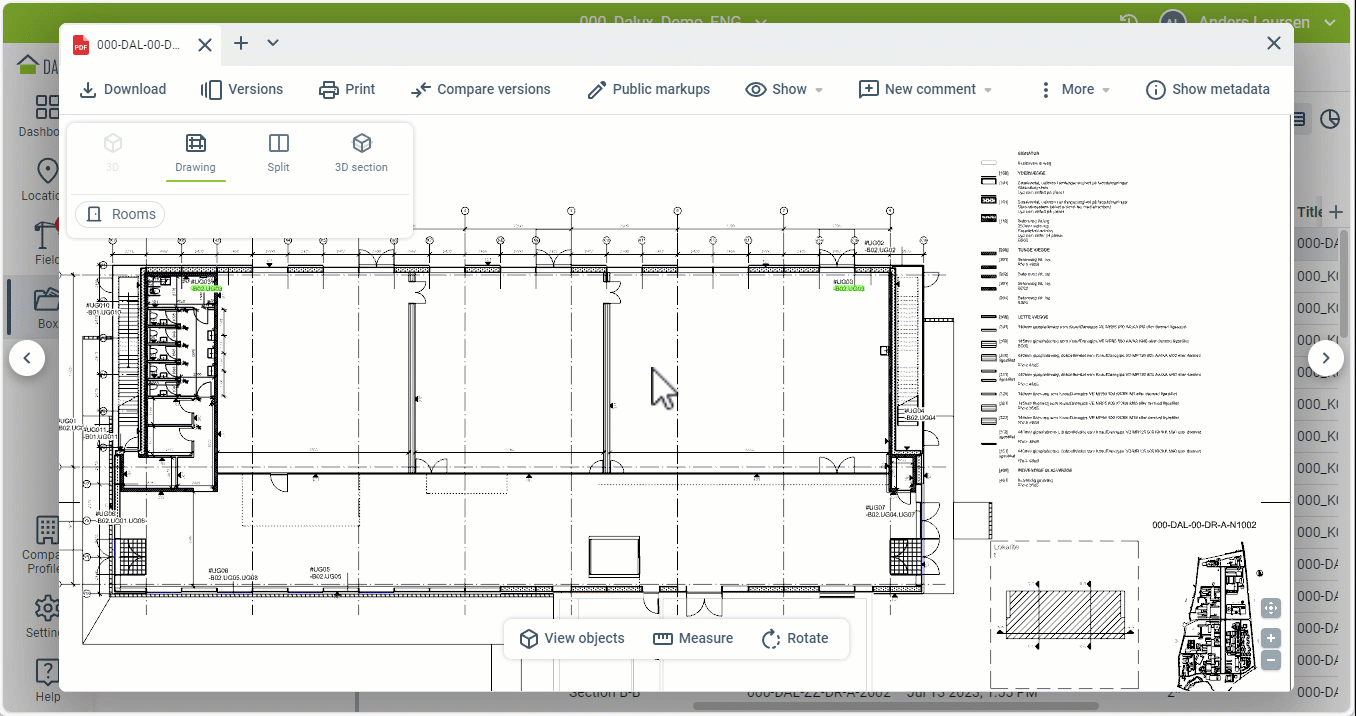This screenshot has width=1356, height=716.
Task: Add a new tab with plus
Action: (x=241, y=43)
